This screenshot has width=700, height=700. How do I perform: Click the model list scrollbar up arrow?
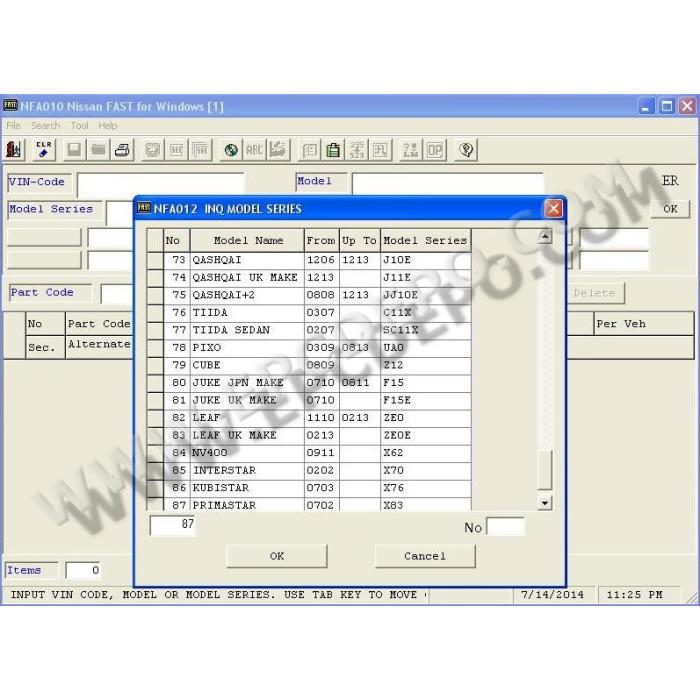(x=545, y=236)
